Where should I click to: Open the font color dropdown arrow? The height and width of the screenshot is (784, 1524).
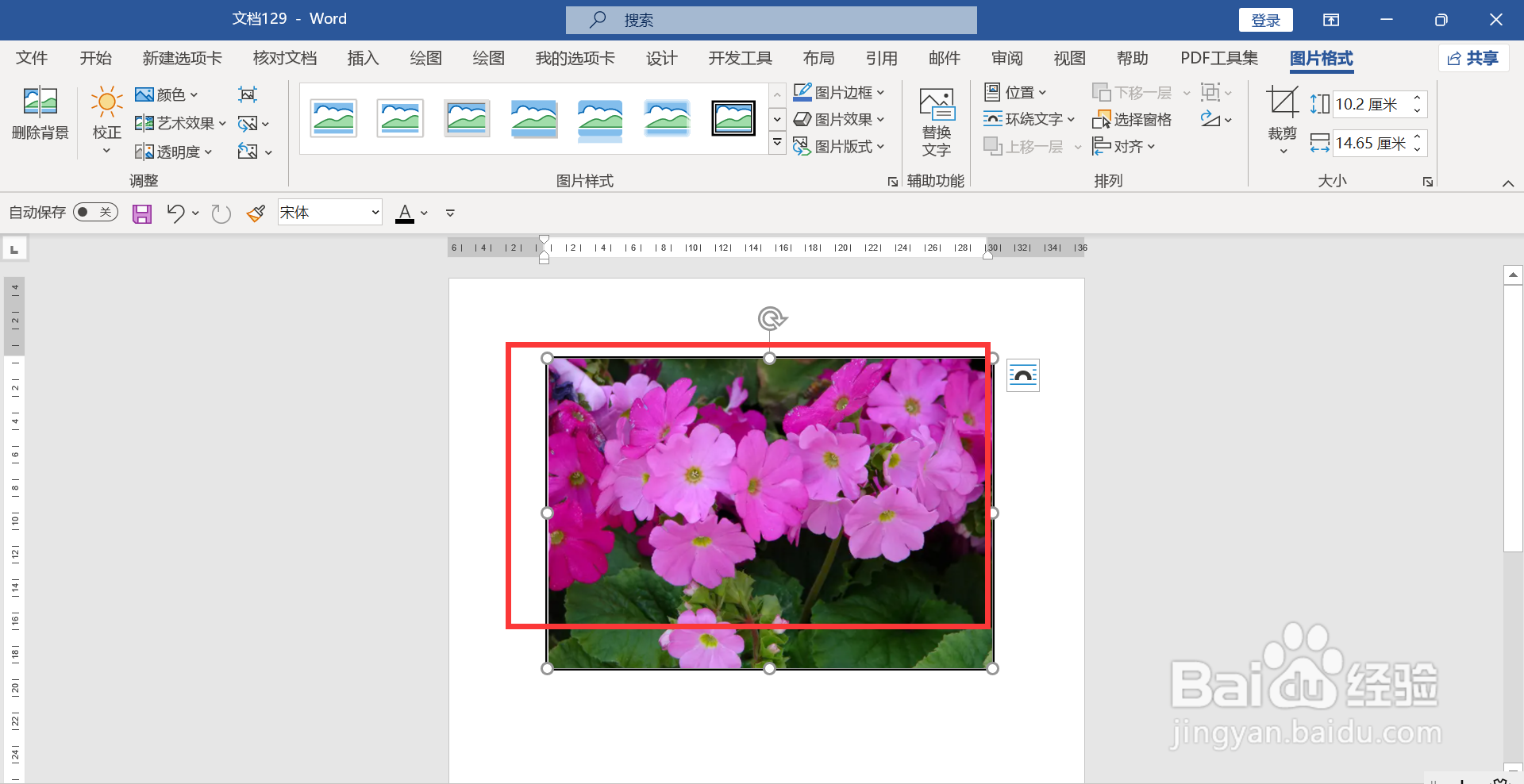(x=425, y=213)
